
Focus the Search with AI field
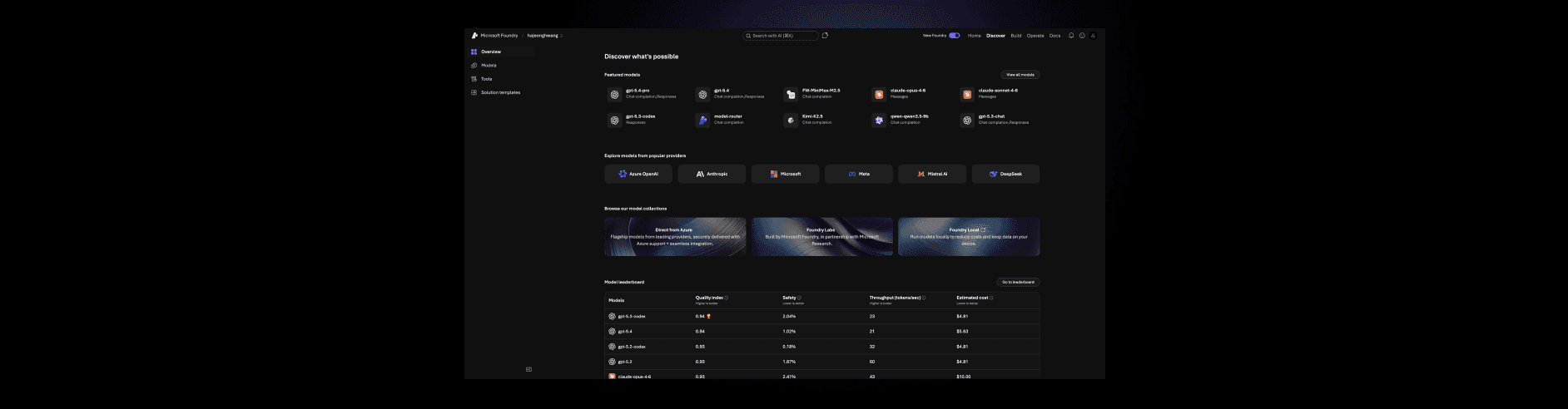click(x=781, y=36)
